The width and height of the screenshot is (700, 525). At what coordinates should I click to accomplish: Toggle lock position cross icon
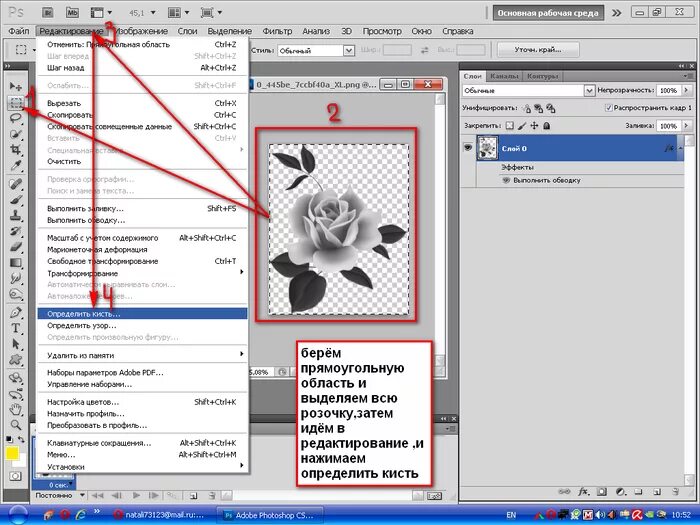tap(534, 126)
